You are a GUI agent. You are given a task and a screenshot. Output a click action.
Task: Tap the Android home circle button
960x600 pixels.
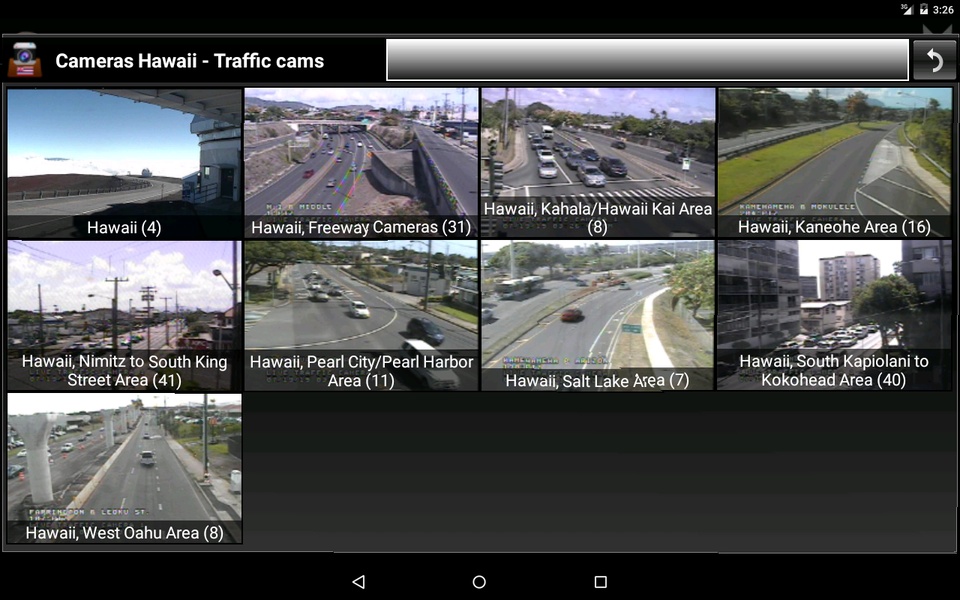[x=479, y=582]
